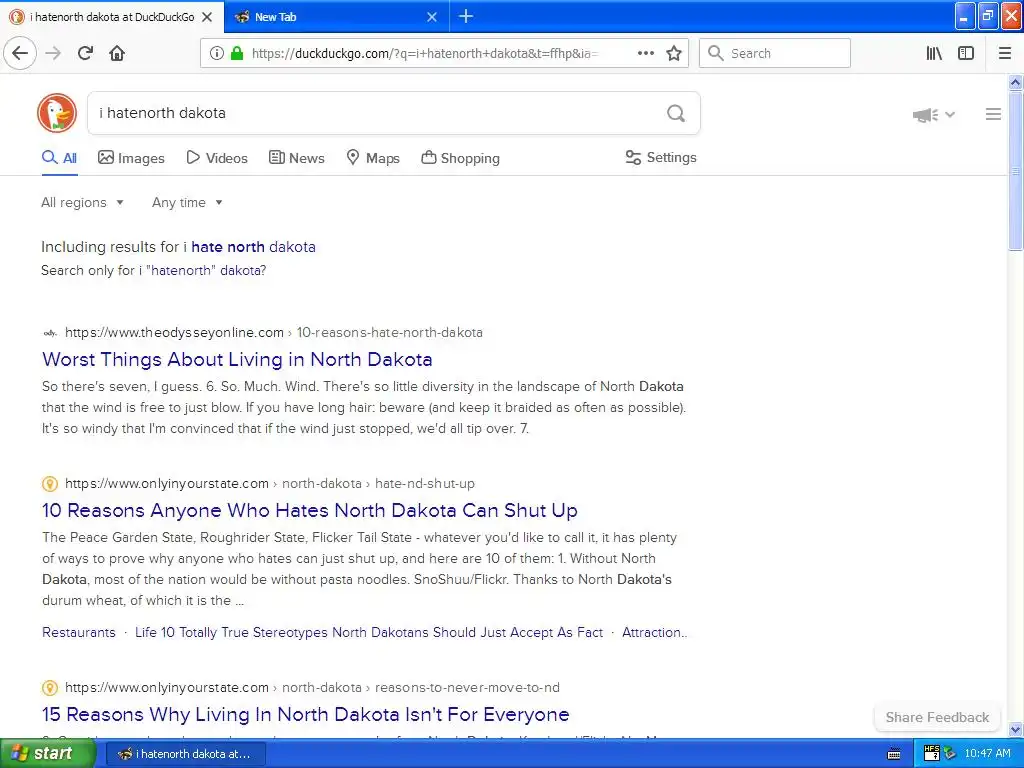This screenshot has height=768, width=1024.
Task: Switch to the Maps tab
Action: [373, 158]
